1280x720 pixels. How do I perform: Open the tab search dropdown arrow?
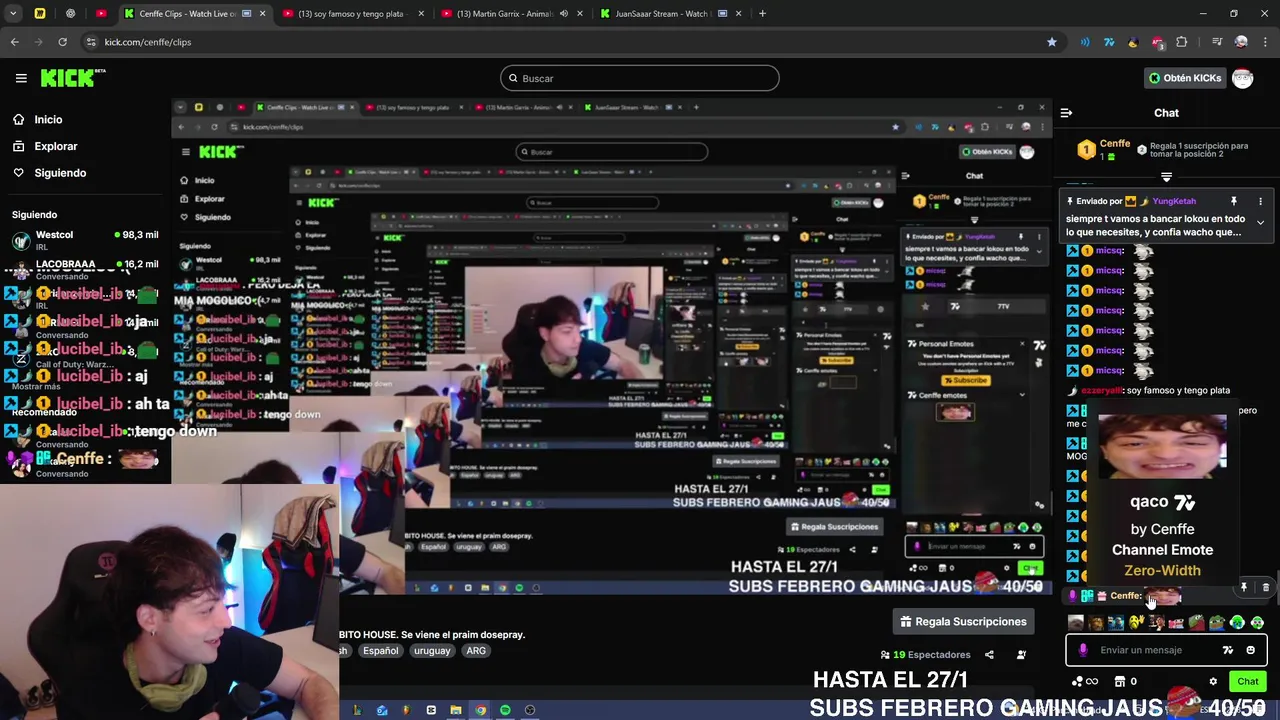pos(13,14)
